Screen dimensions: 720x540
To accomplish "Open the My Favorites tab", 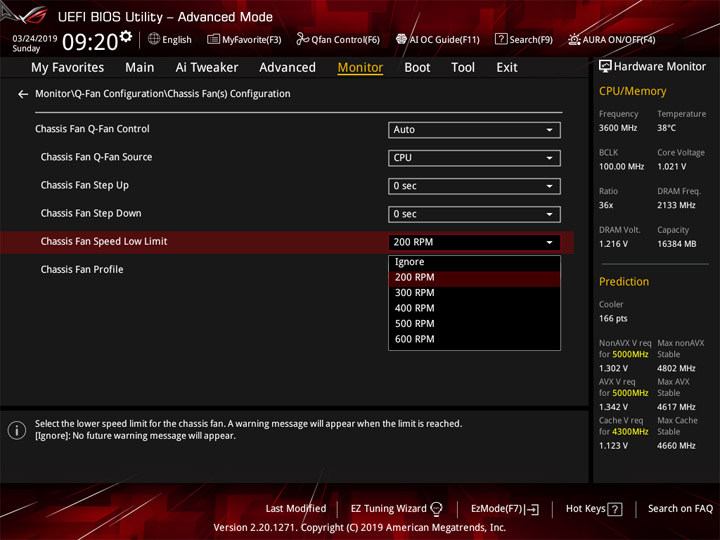I will 68,68.
